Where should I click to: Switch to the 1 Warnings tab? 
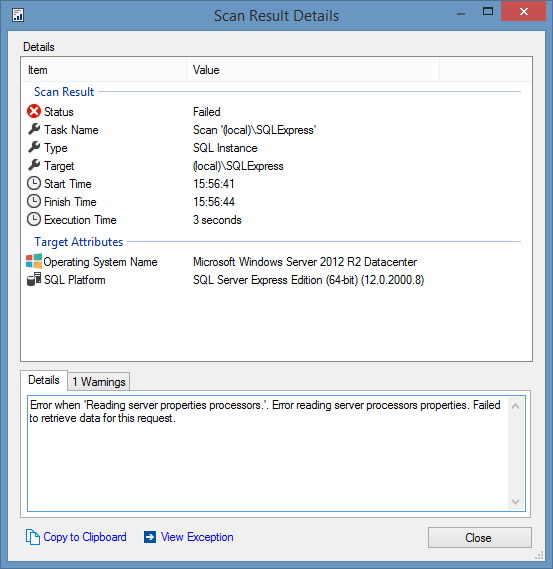tap(99, 381)
